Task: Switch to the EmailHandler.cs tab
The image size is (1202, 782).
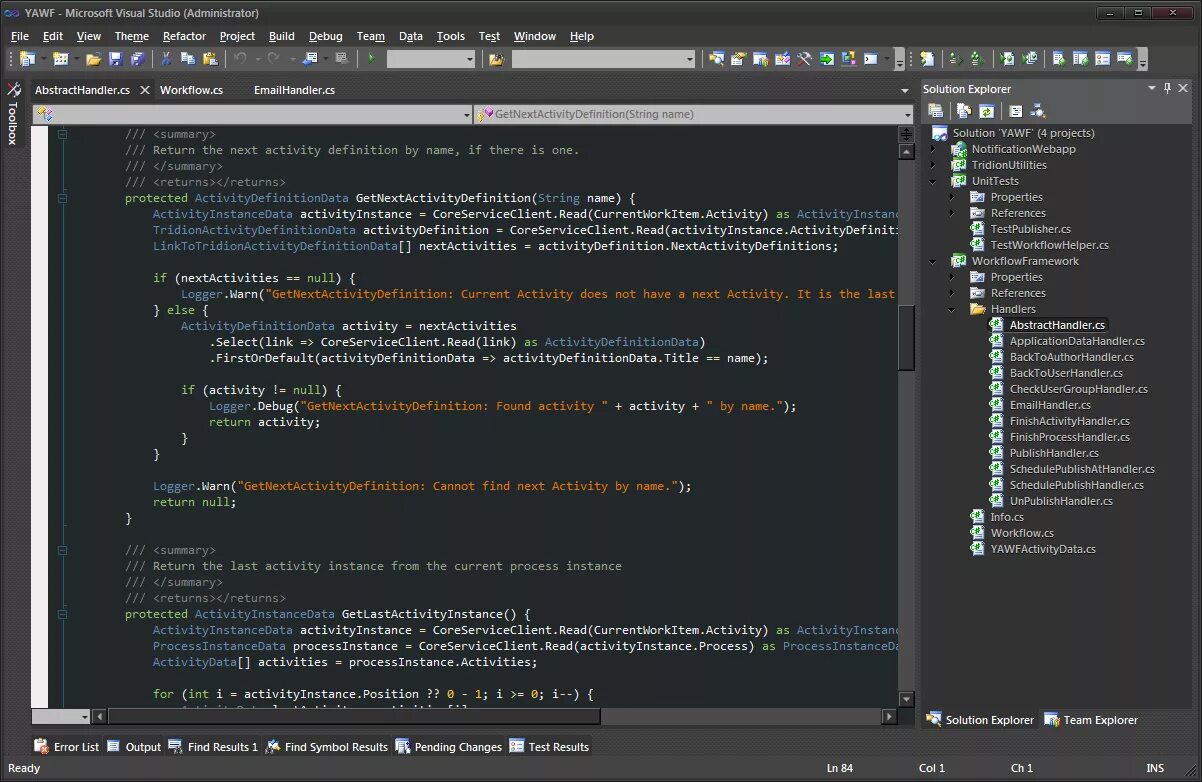Action: point(294,90)
